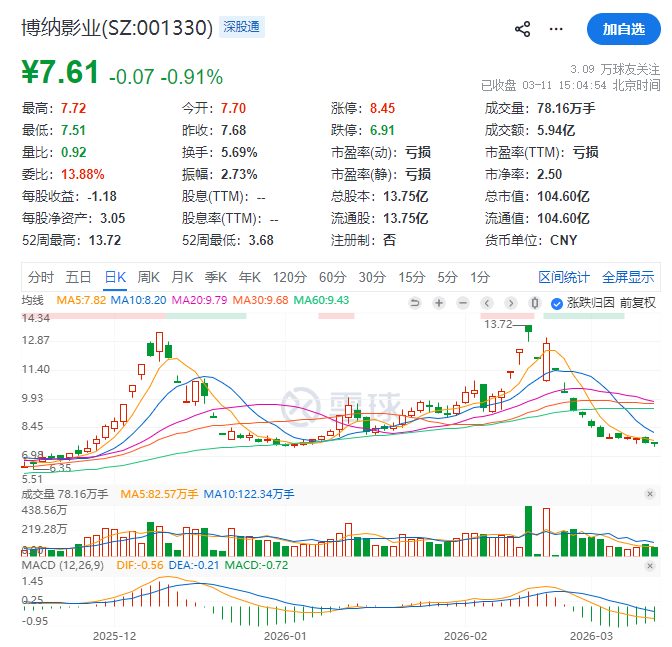Switch to the 60分 timeframe tab
The image size is (672, 647).
click(332, 277)
